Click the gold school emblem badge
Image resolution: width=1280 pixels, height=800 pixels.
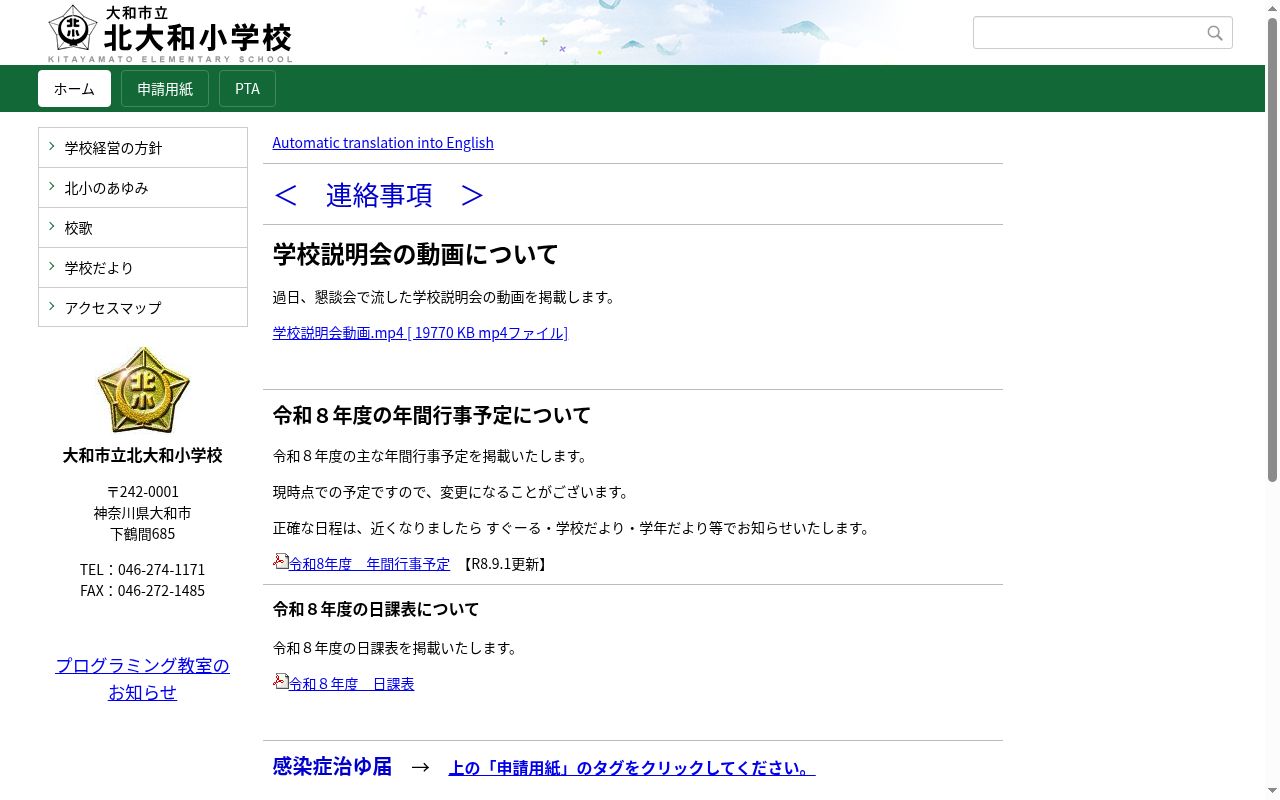pyautogui.click(x=143, y=390)
